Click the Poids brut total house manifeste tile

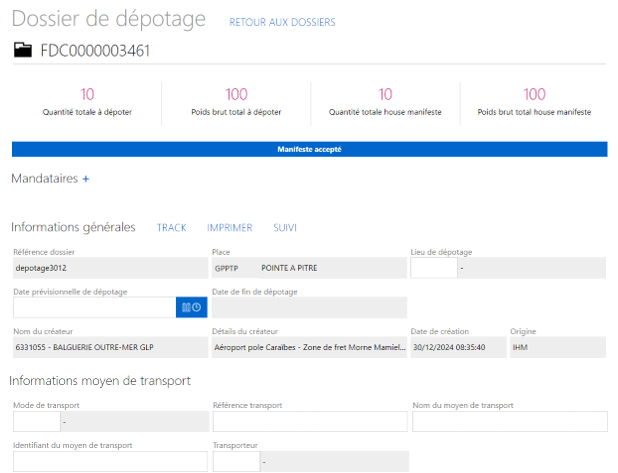click(x=534, y=101)
